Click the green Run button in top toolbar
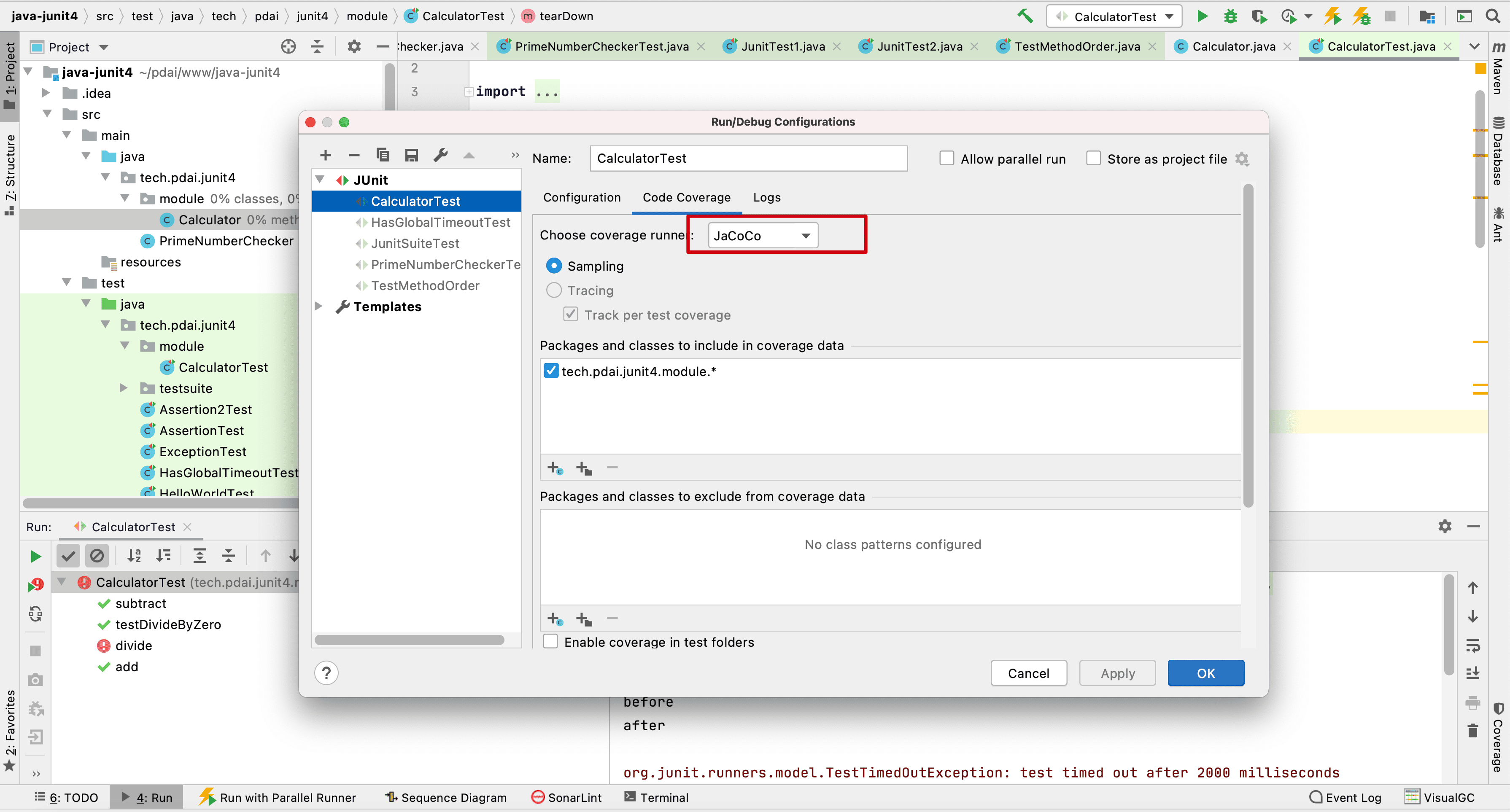Screen dimensions: 1510x812 click(1202, 16)
